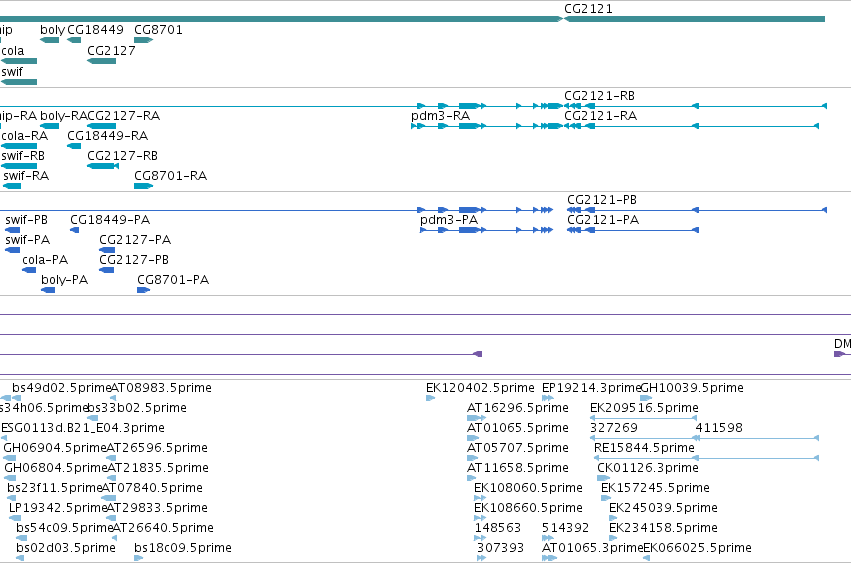Open the EK120402.5prime EST label

[480, 388]
